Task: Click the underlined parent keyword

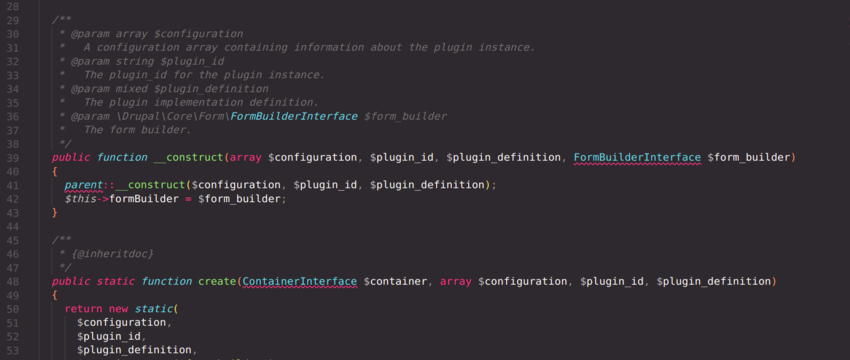Action: coord(83,185)
